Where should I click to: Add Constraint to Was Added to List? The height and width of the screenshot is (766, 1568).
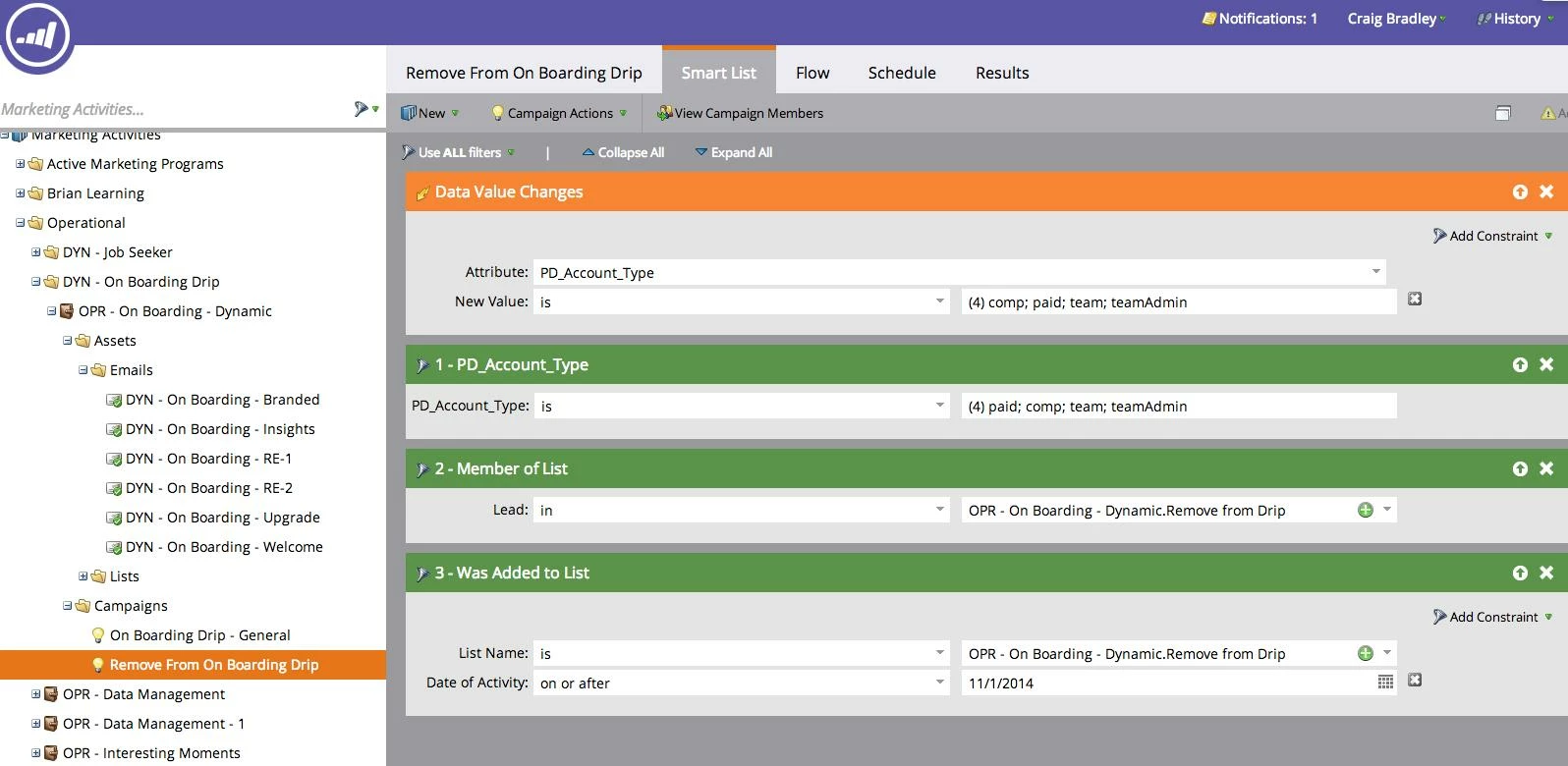click(1493, 617)
